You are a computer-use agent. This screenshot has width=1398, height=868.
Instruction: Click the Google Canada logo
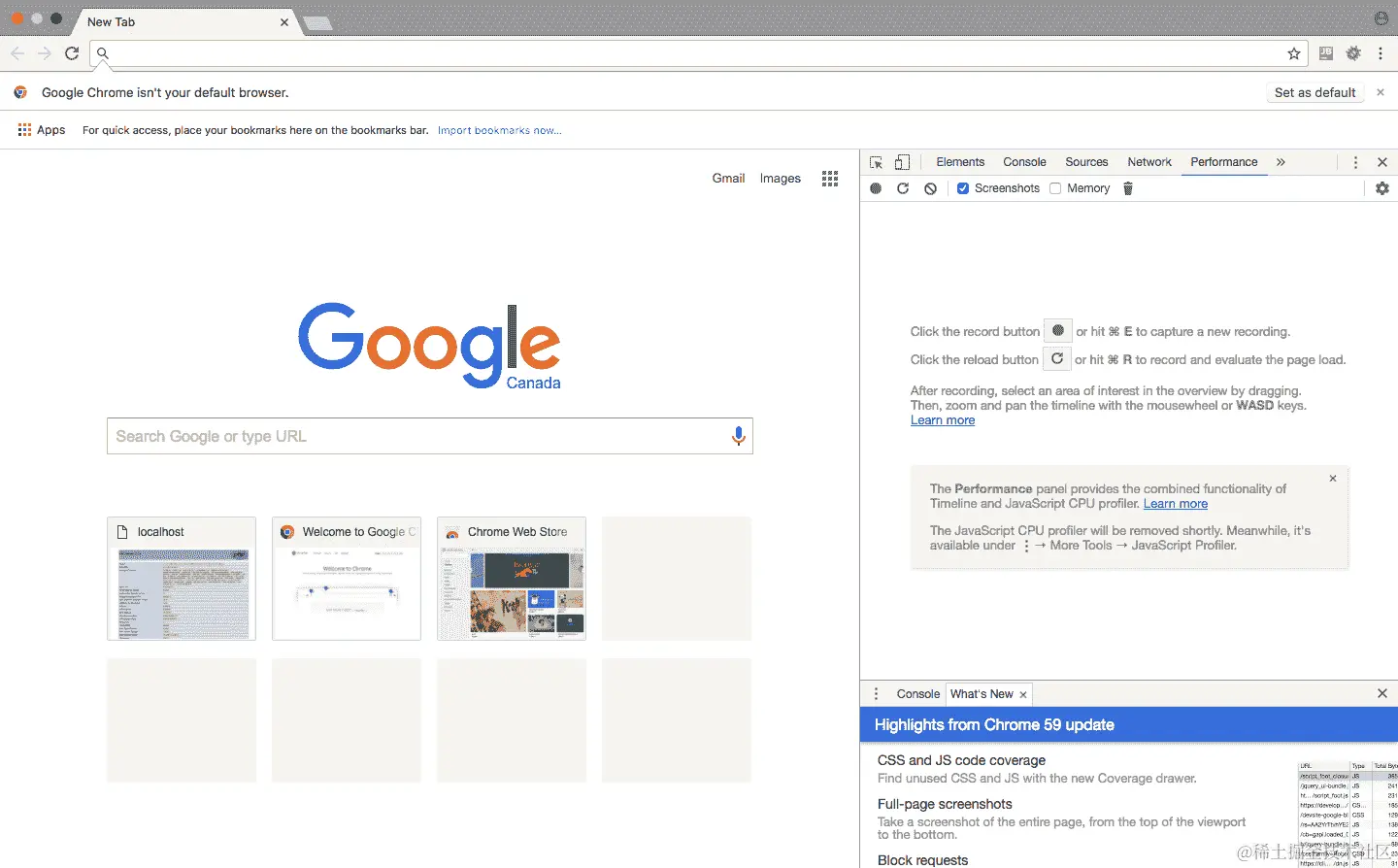[429, 346]
